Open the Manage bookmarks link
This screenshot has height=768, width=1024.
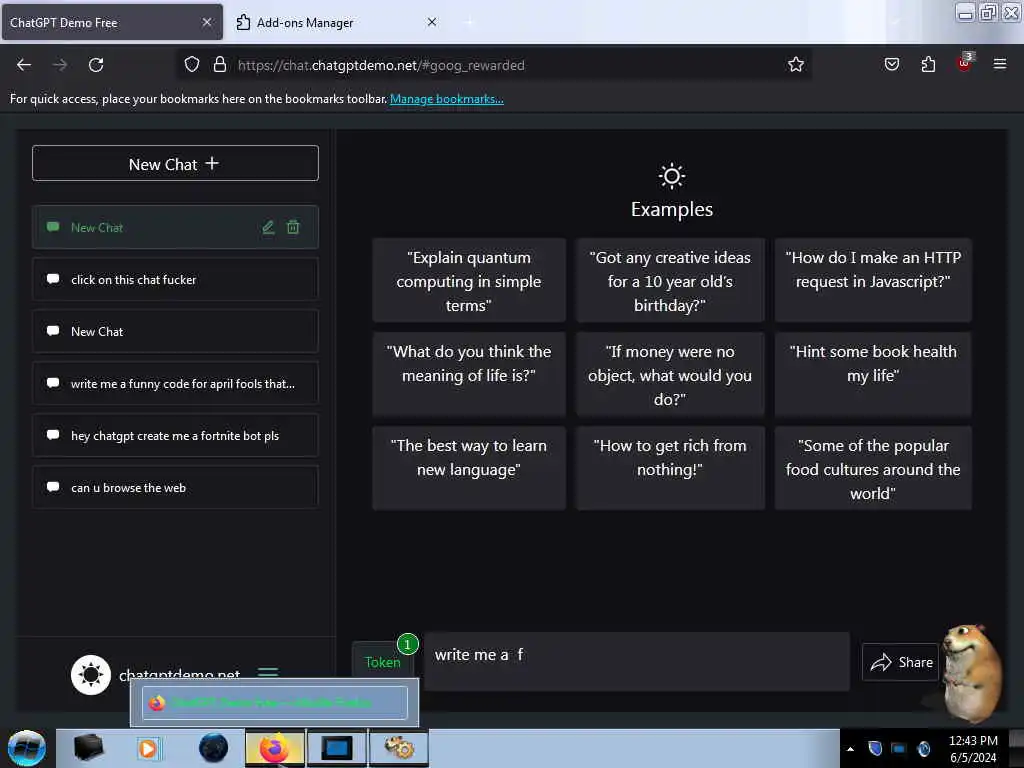447,99
